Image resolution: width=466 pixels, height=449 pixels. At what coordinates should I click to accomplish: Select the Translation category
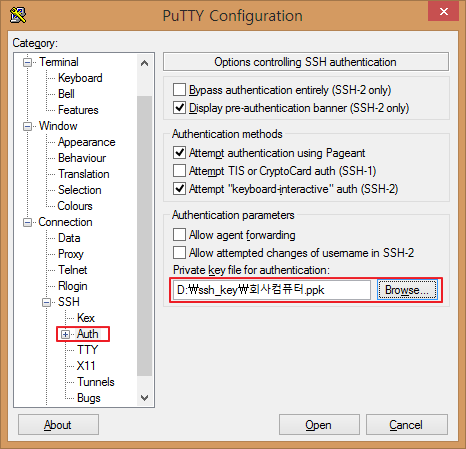pos(84,174)
